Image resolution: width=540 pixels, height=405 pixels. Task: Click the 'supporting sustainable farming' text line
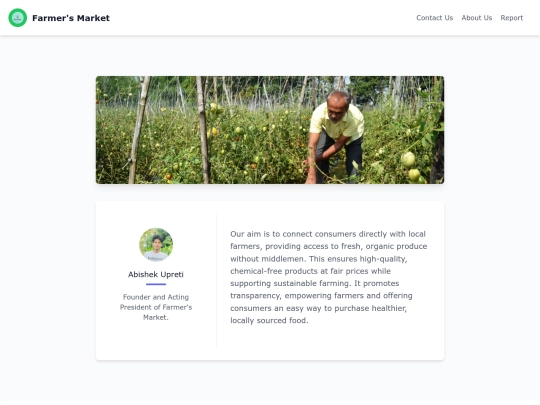tap(314, 283)
